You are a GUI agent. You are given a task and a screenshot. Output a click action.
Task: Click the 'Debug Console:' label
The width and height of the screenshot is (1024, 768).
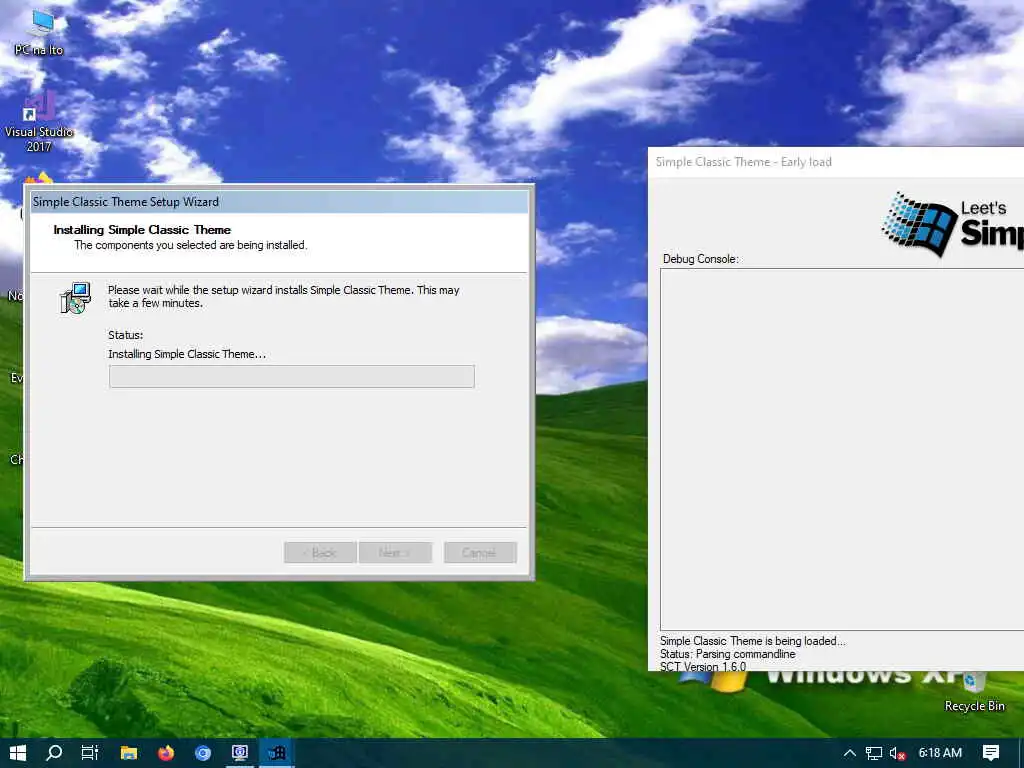pyautogui.click(x=701, y=259)
